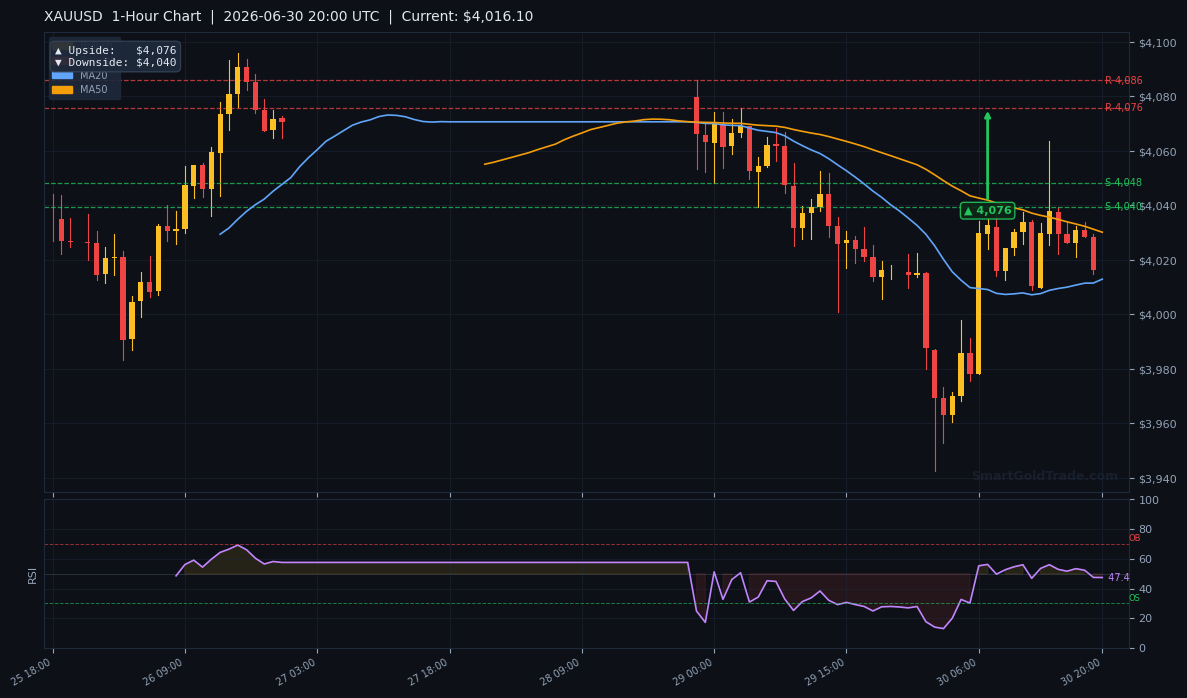
Task: Click the 25 18:00 time axis label
Action: coord(32,672)
